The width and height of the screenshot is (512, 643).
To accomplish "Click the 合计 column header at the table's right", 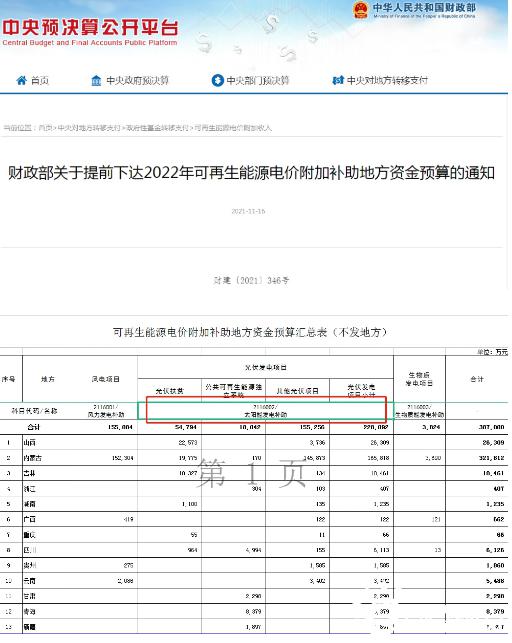I will pos(477,379).
